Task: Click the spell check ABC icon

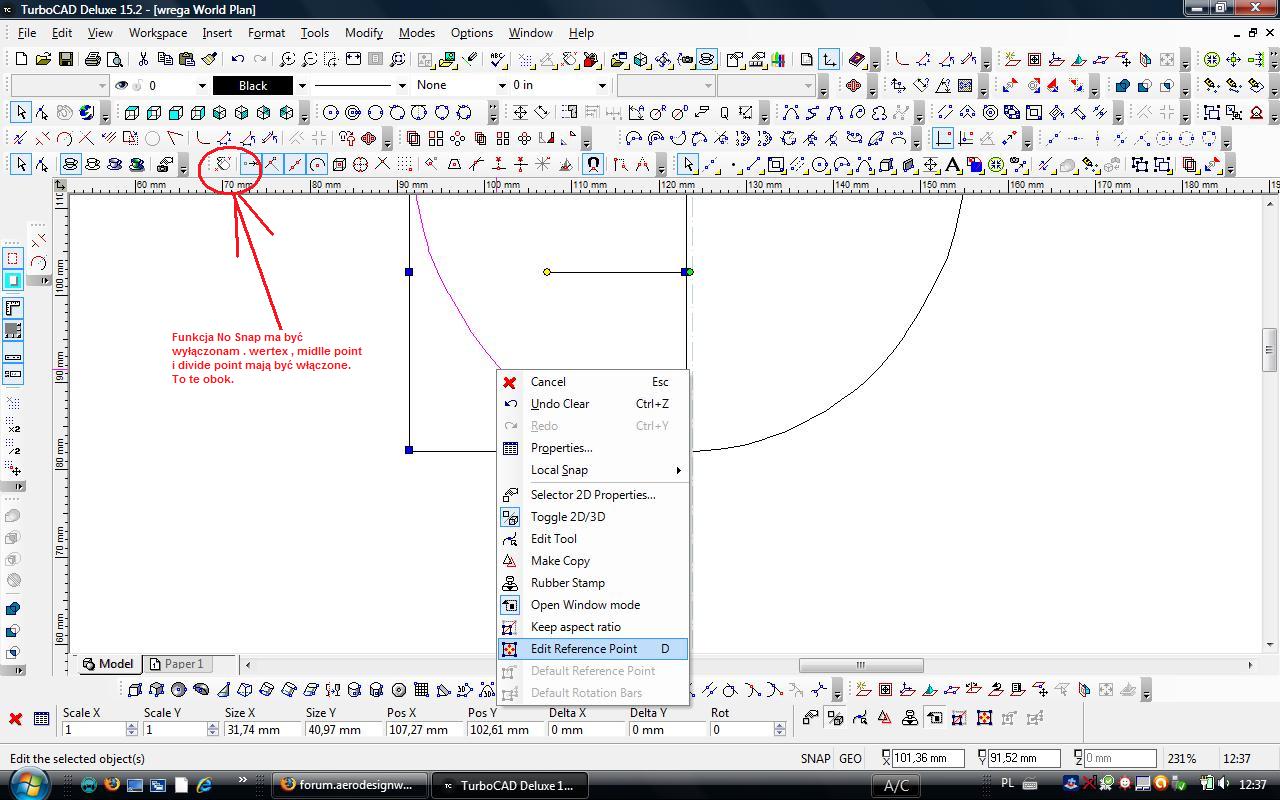Action: click(497, 60)
